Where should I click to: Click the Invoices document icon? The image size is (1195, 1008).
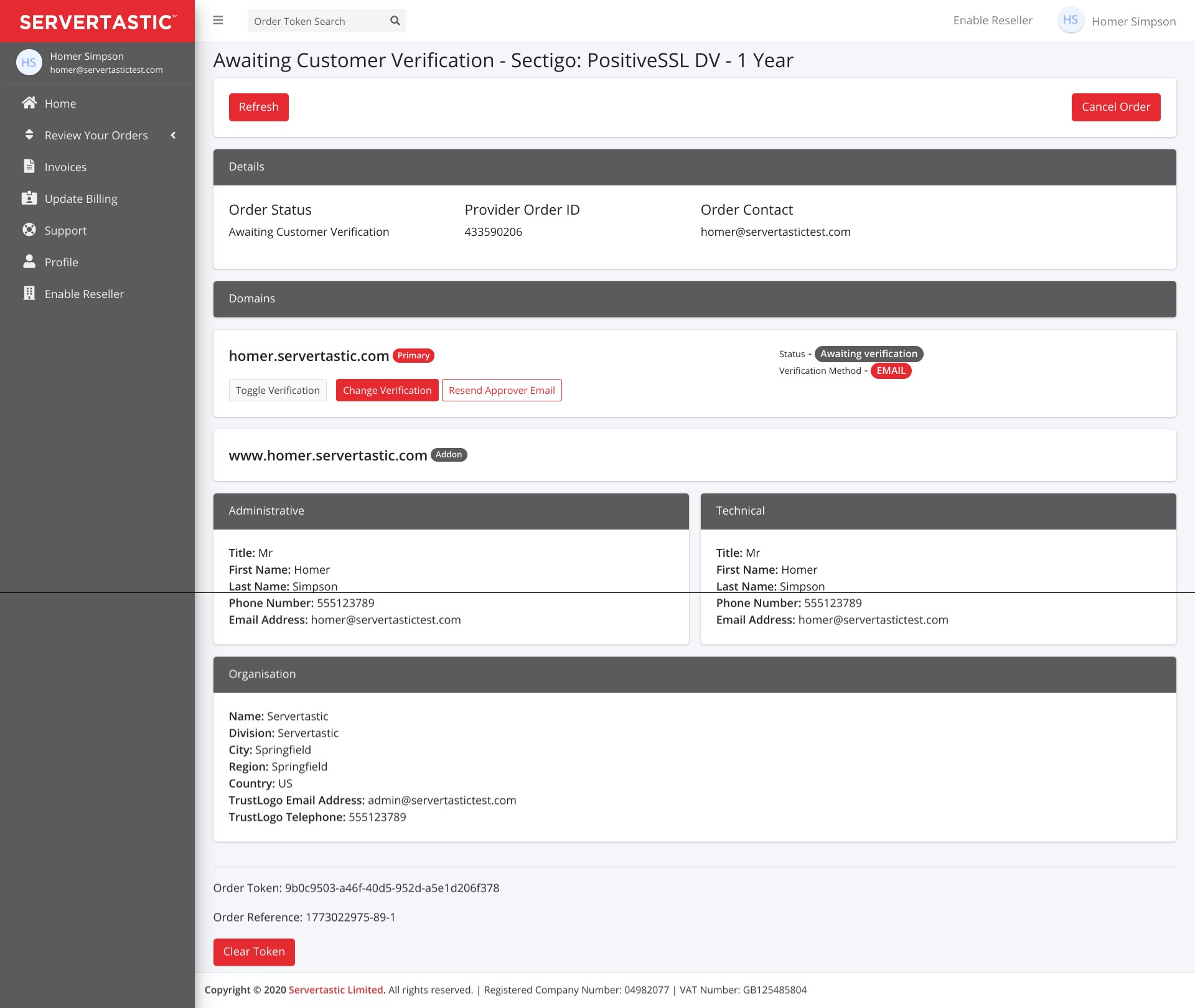click(x=29, y=166)
